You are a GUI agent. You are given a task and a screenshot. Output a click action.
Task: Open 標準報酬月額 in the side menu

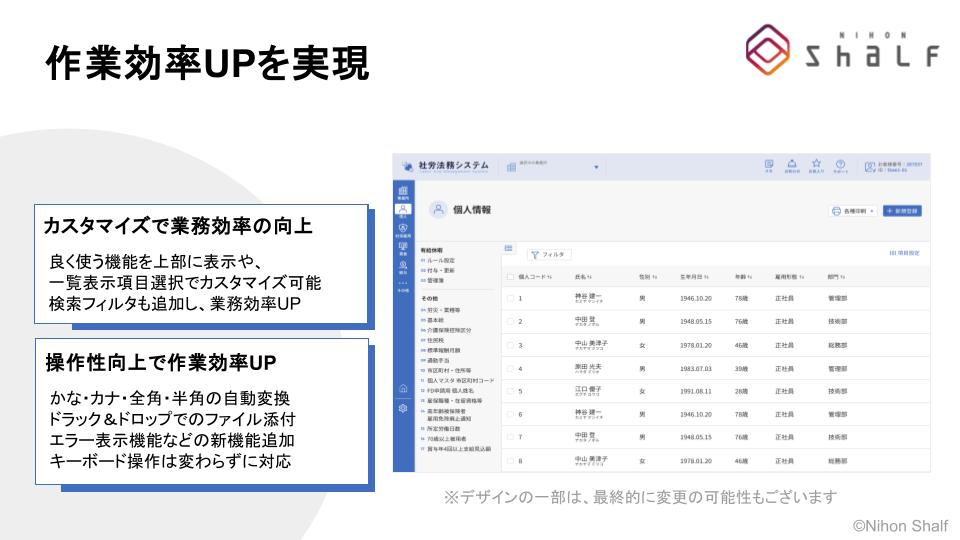tap(444, 350)
